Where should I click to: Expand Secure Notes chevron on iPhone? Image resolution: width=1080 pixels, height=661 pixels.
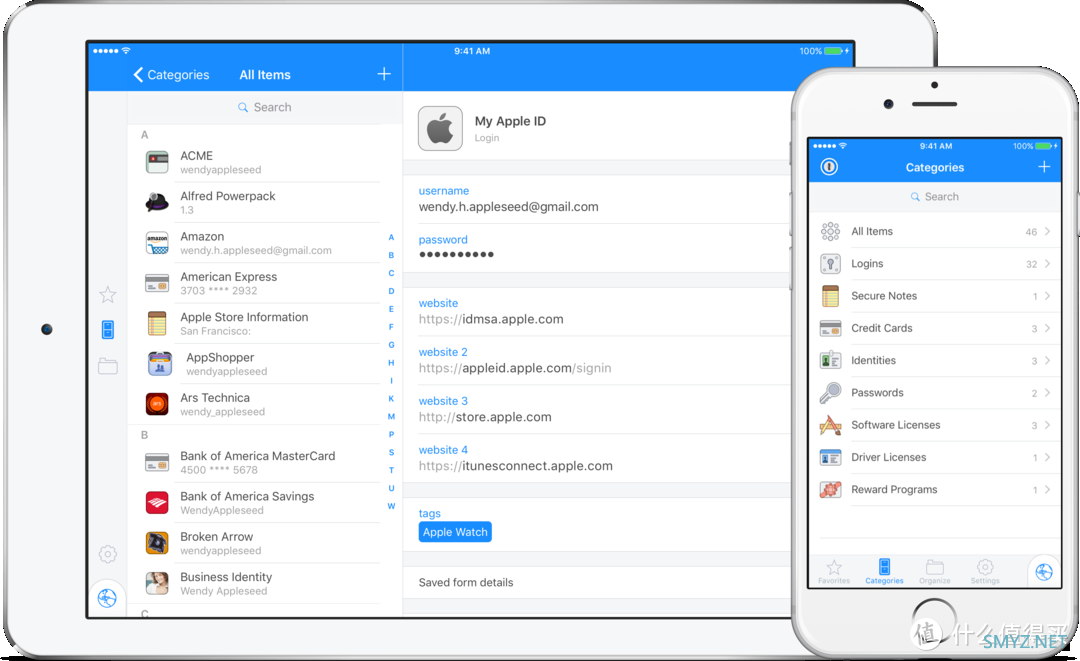1048,296
